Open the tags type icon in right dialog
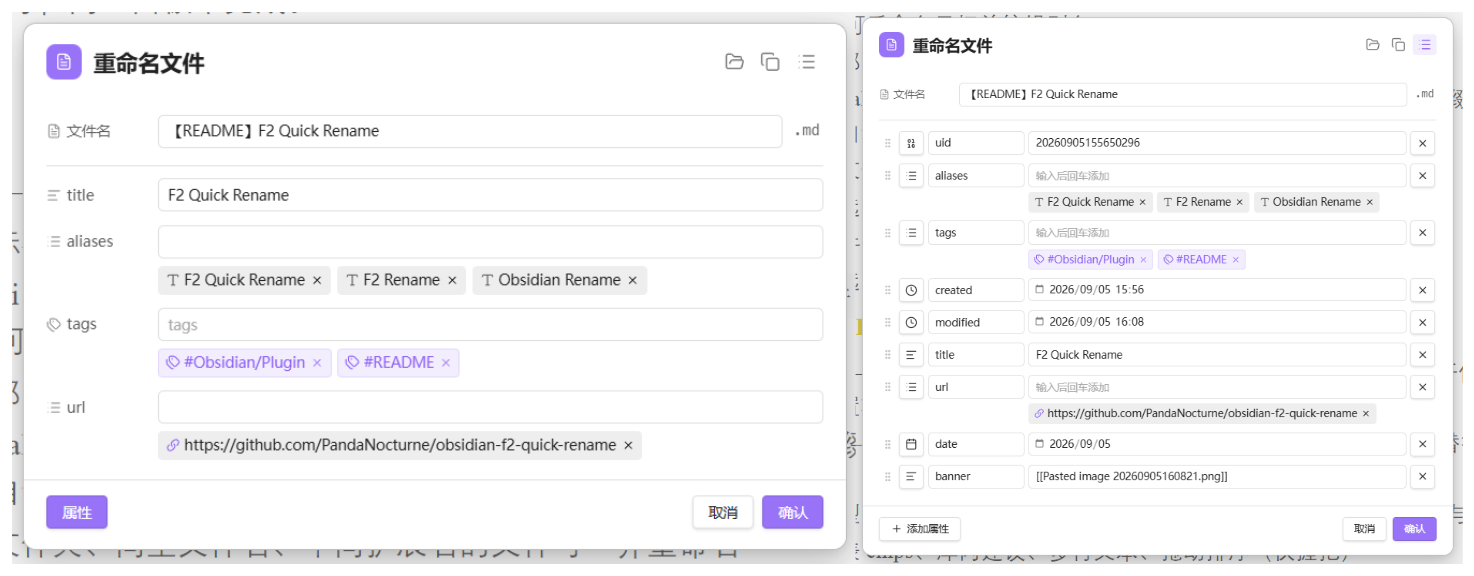 click(x=911, y=233)
